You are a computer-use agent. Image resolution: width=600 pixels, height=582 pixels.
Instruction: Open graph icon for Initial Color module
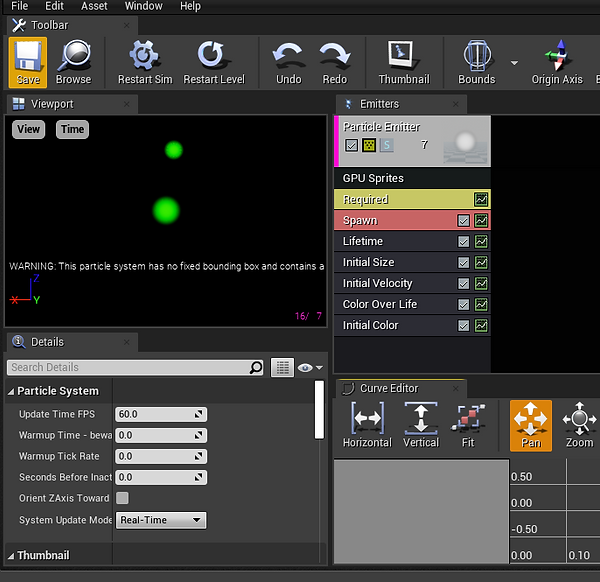pos(481,326)
